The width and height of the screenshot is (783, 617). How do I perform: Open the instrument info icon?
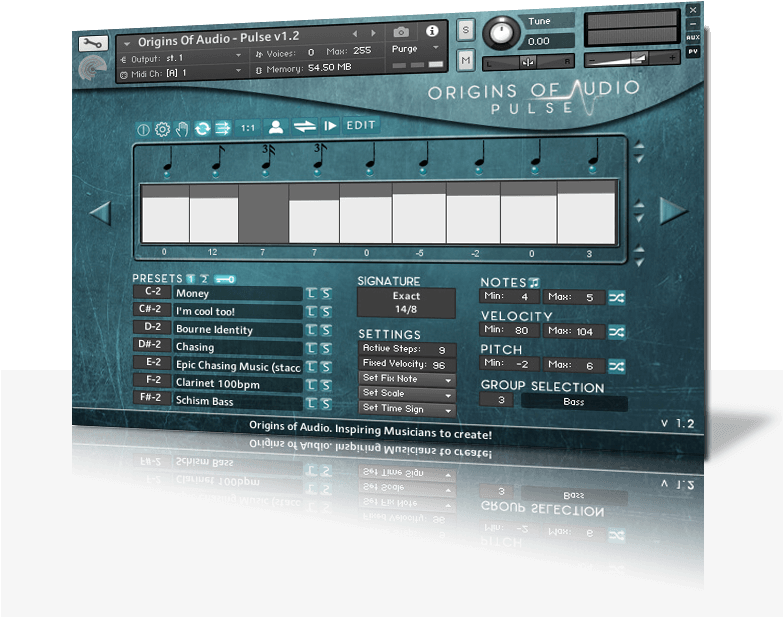coord(432,31)
